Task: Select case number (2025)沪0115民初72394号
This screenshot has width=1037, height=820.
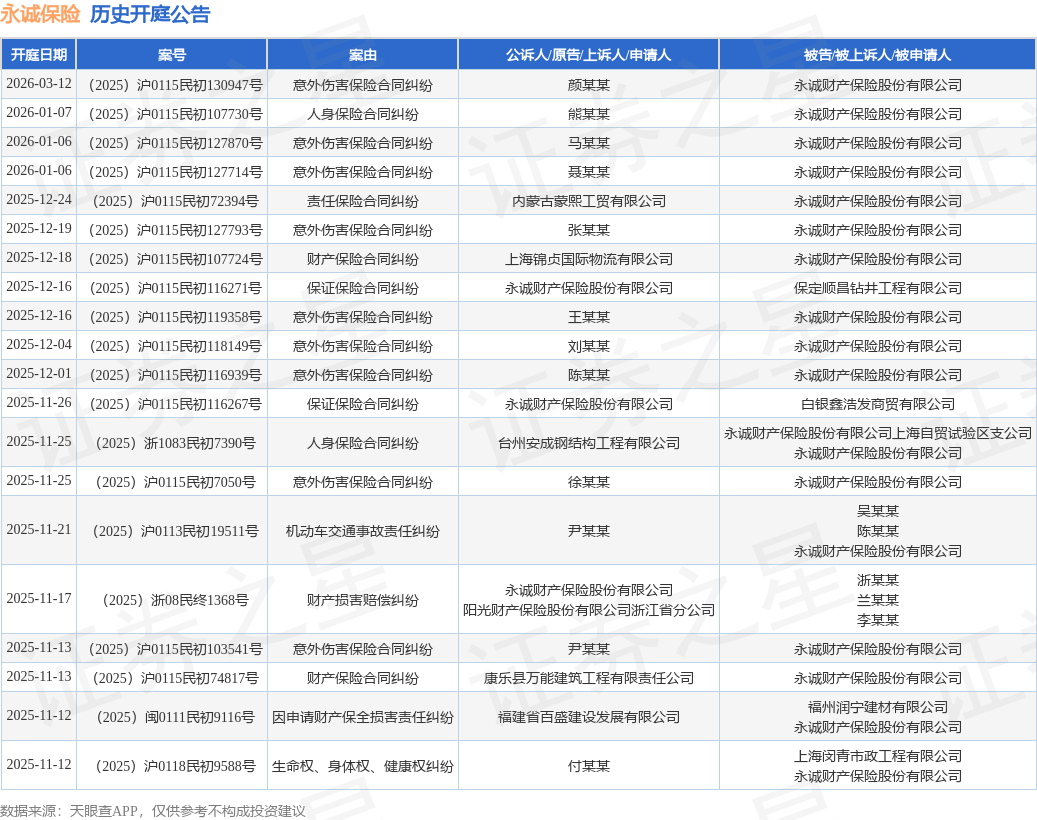Action: pos(175,202)
